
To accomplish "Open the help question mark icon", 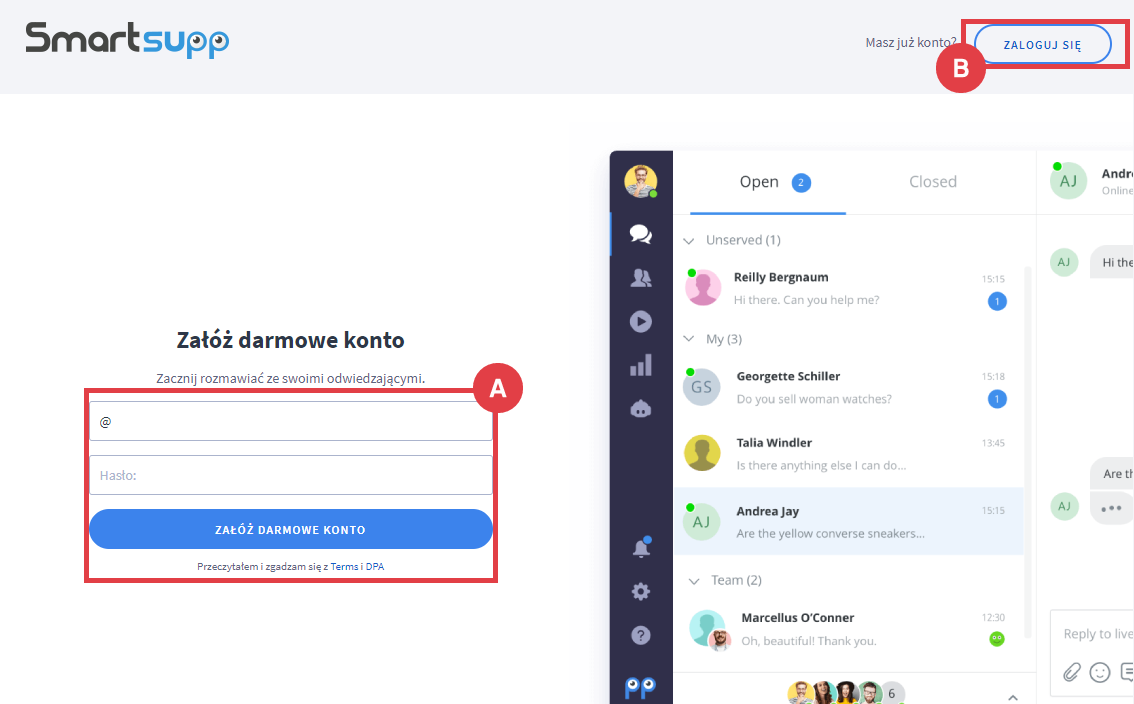I will point(641,635).
